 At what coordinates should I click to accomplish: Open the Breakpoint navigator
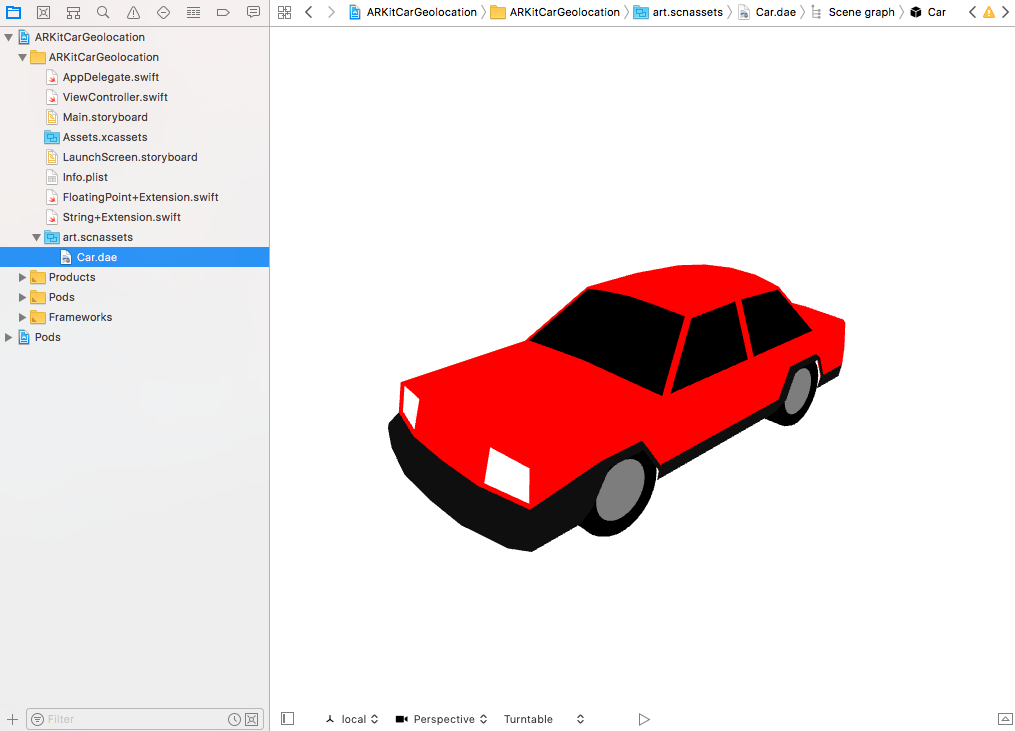(223, 12)
